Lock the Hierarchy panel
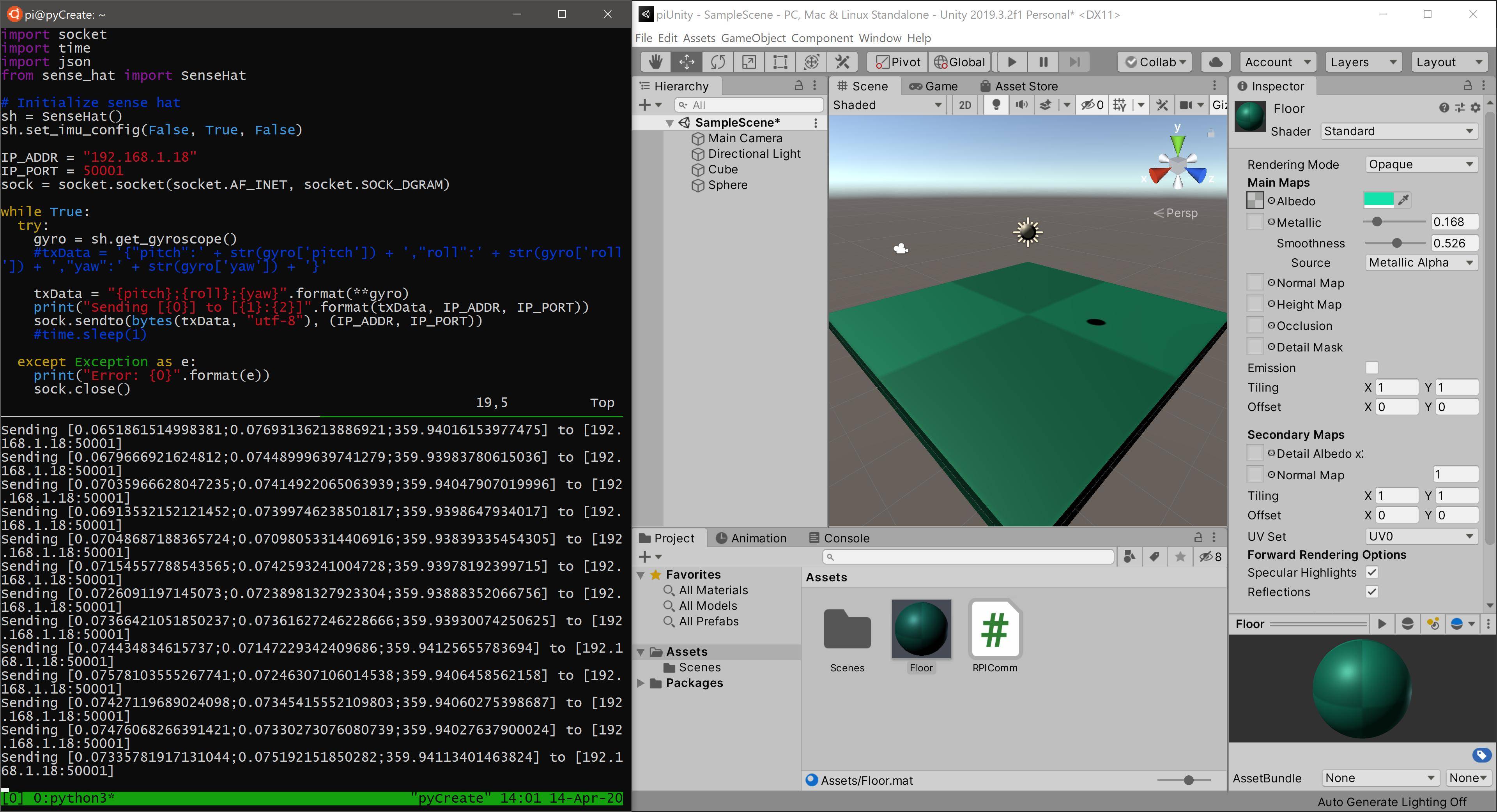The image size is (1497, 812). pos(798,86)
